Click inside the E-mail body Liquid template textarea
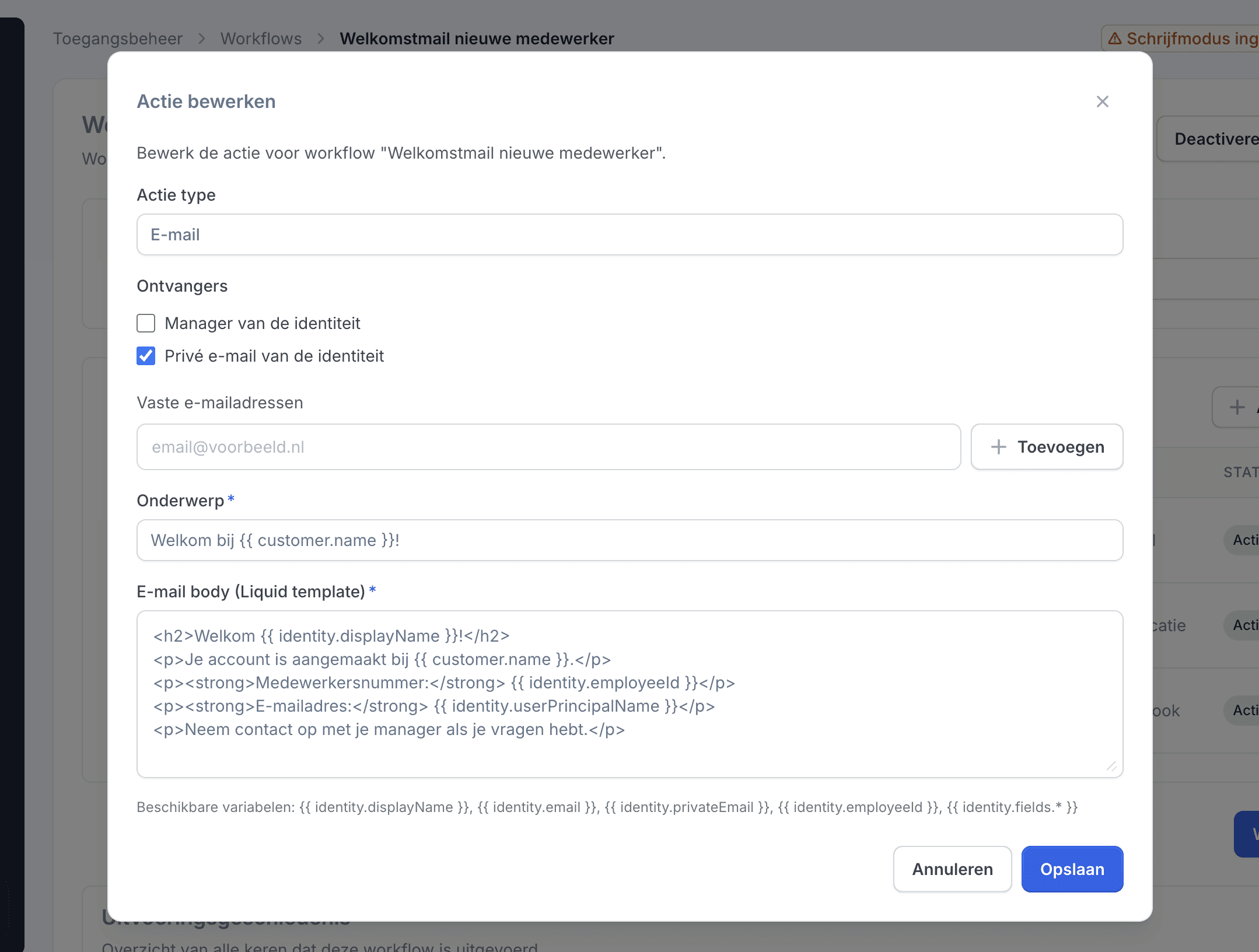 (629, 694)
